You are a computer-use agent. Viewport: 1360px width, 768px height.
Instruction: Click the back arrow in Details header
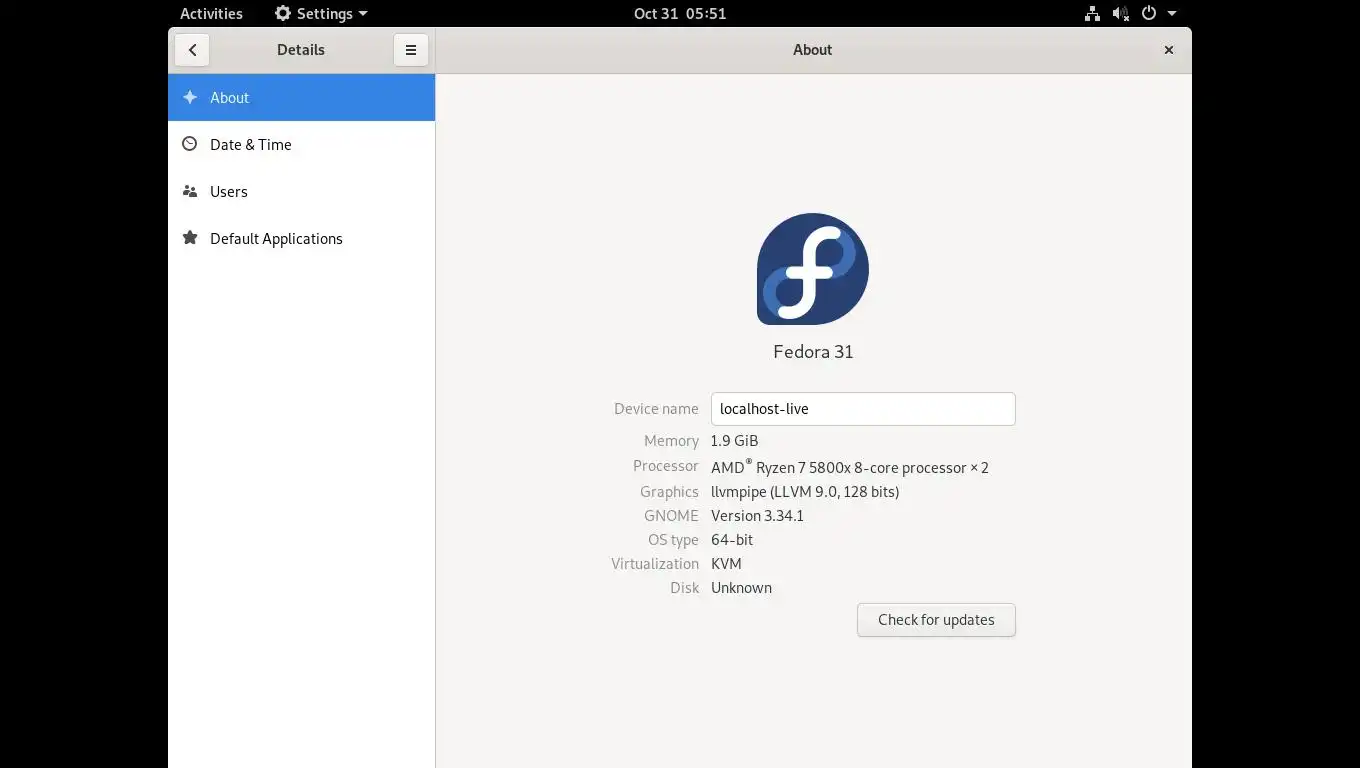[x=192, y=50]
